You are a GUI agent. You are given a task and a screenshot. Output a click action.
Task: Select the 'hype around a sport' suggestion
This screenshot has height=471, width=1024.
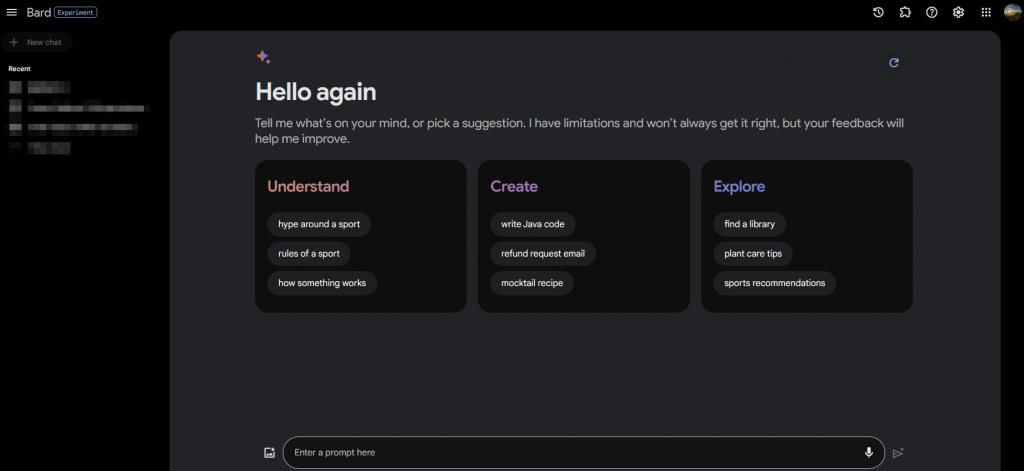(318, 224)
